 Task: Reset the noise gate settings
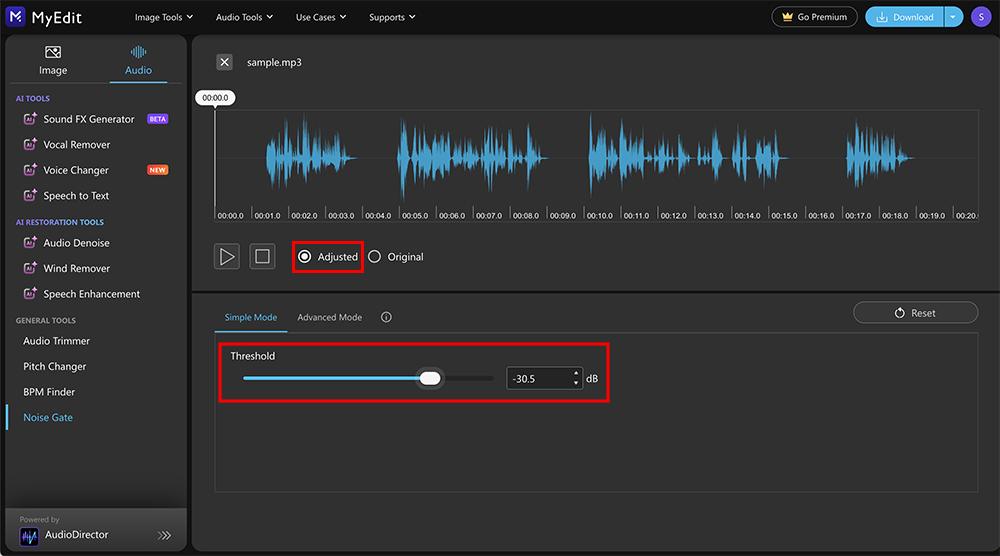(915, 313)
